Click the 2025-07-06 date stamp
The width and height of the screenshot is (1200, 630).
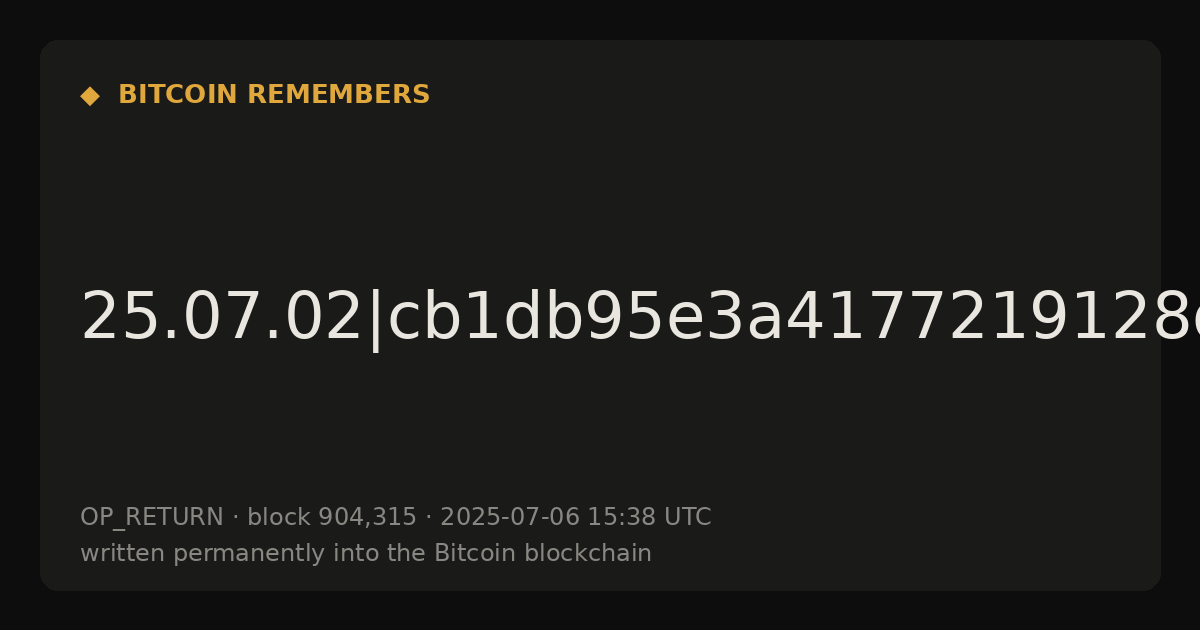tap(509, 518)
